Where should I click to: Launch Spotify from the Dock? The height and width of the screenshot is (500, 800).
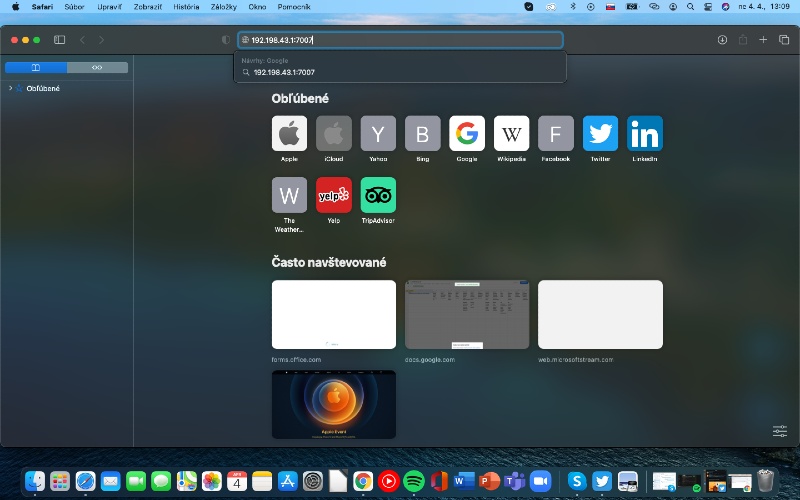coord(414,481)
